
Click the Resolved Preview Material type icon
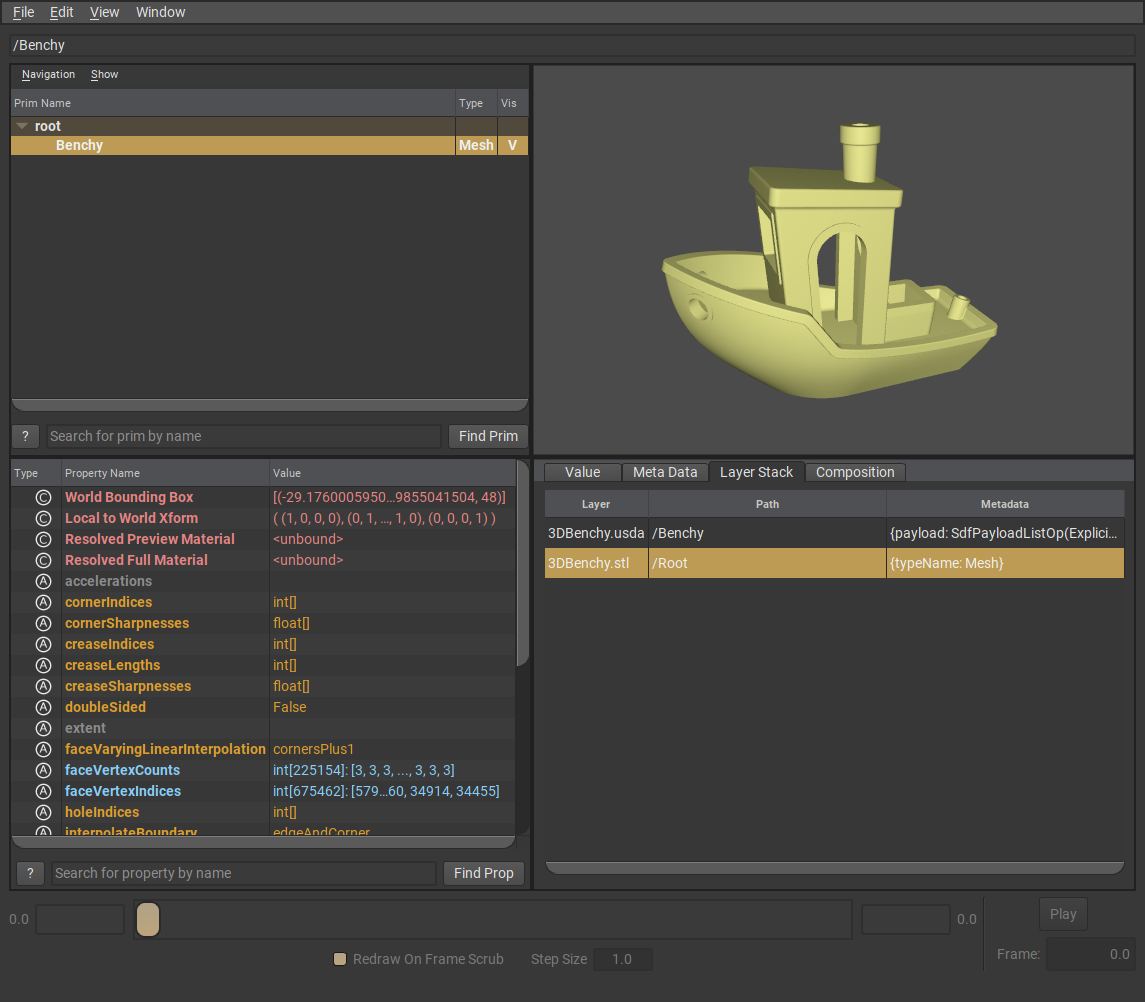44,540
